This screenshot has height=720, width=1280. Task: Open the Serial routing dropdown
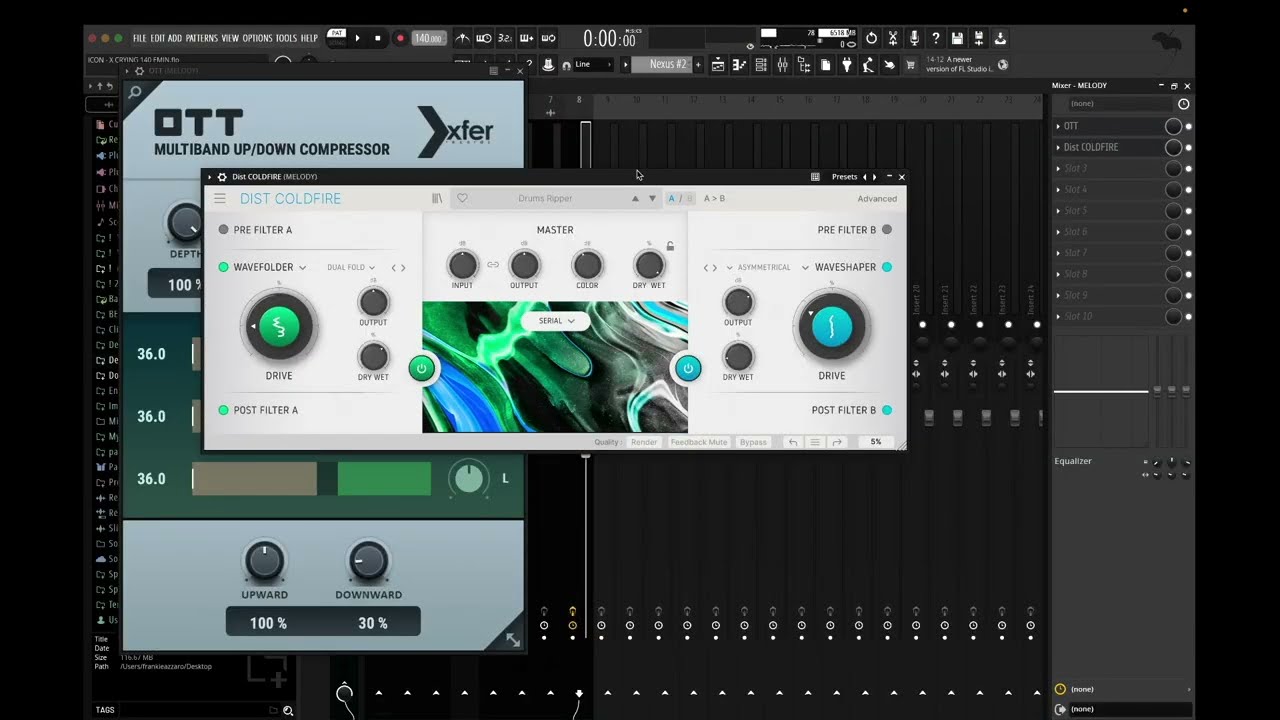tap(556, 321)
